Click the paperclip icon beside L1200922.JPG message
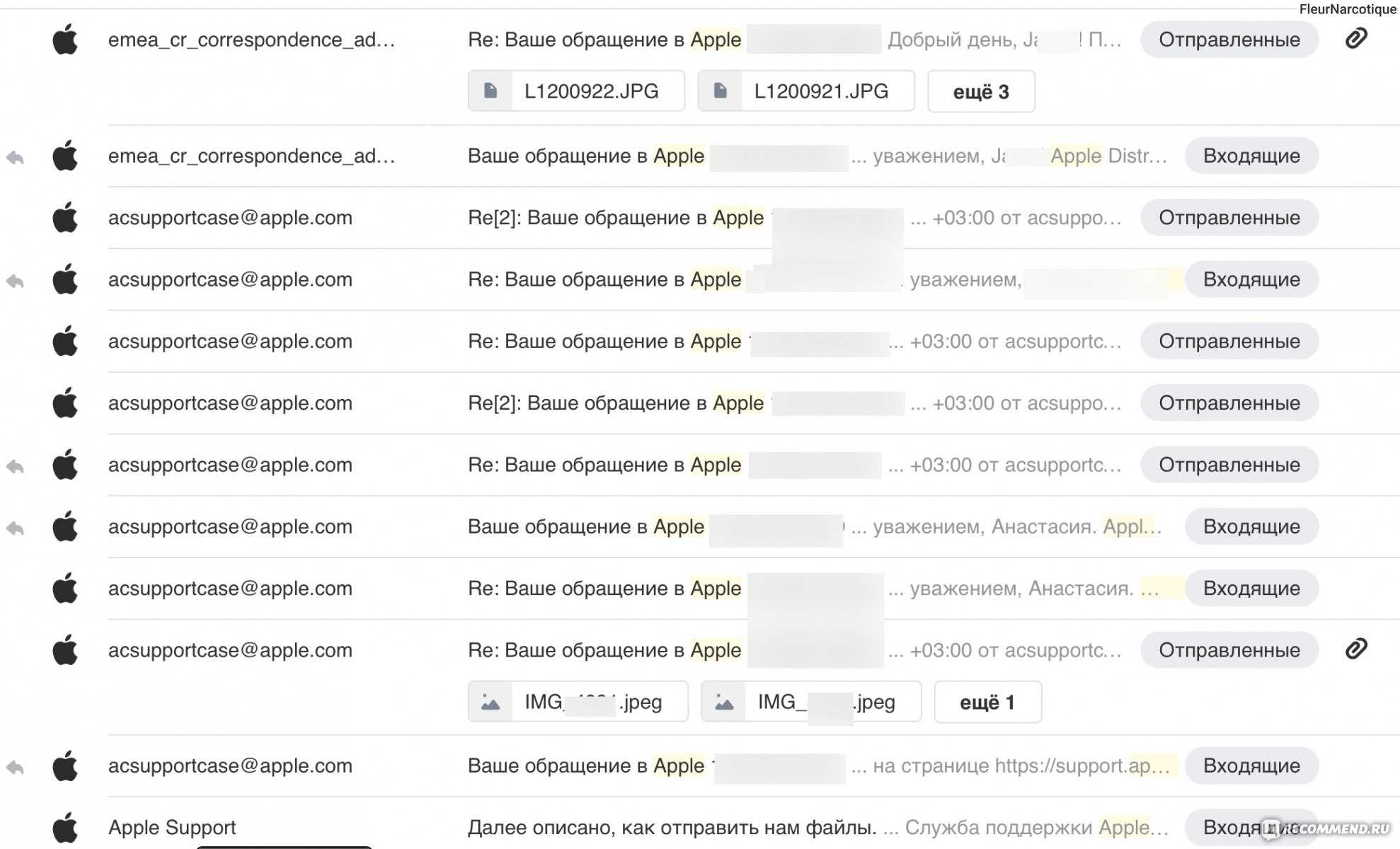Image resolution: width=1400 pixels, height=849 pixels. pos(1355,38)
